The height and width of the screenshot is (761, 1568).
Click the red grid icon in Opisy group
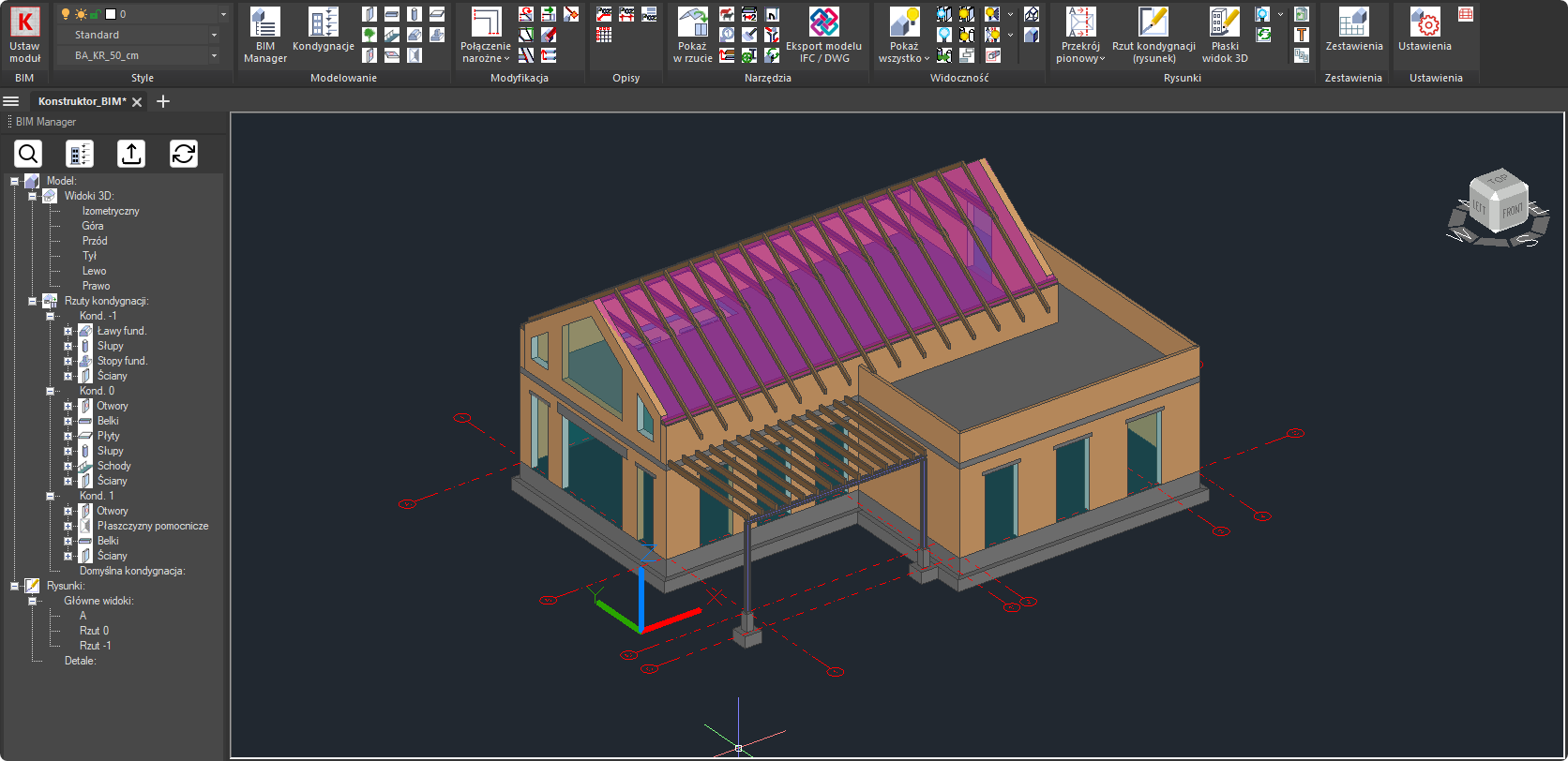point(604,35)
